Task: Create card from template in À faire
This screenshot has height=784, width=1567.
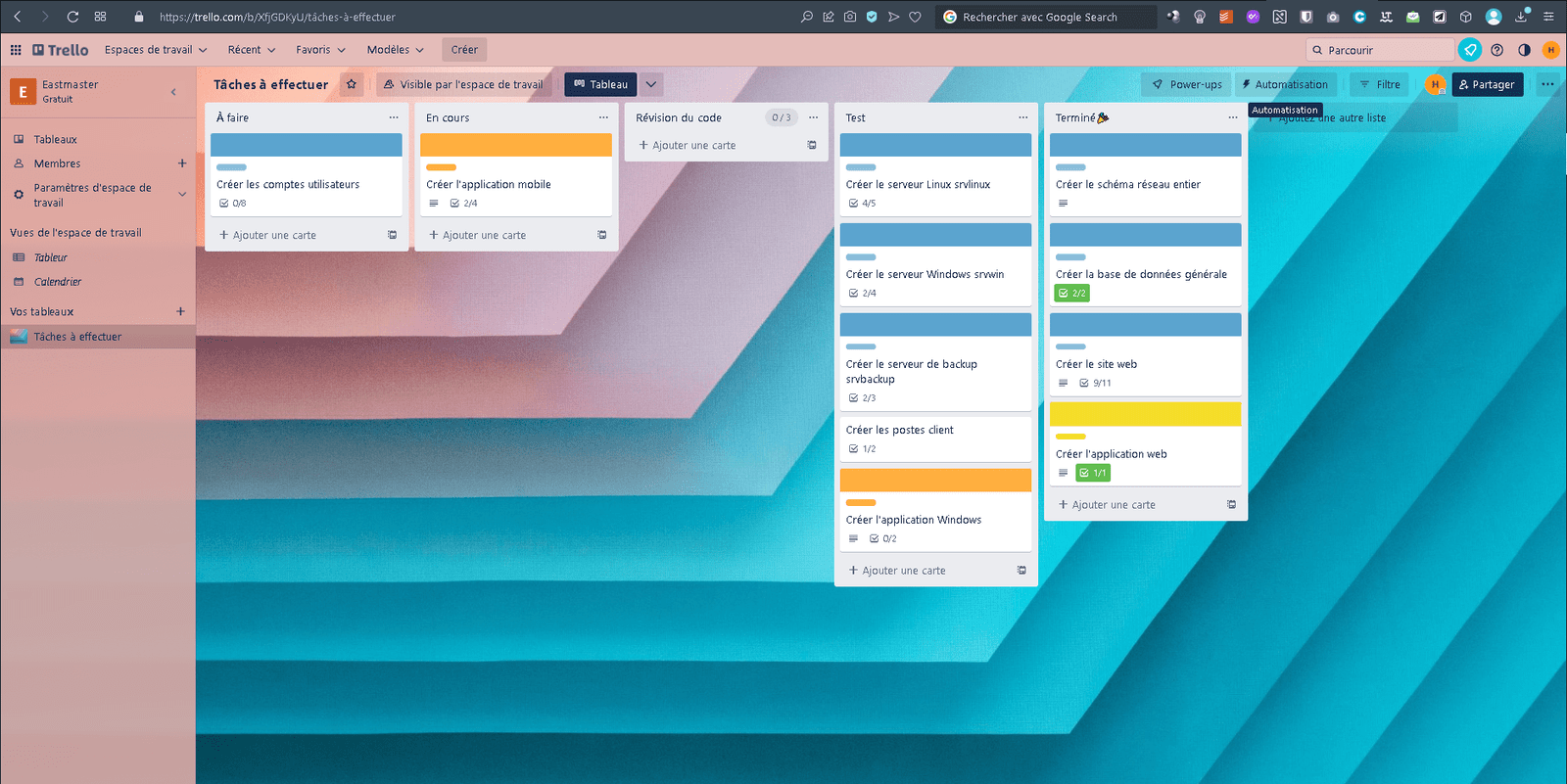Action: point(392,235)
